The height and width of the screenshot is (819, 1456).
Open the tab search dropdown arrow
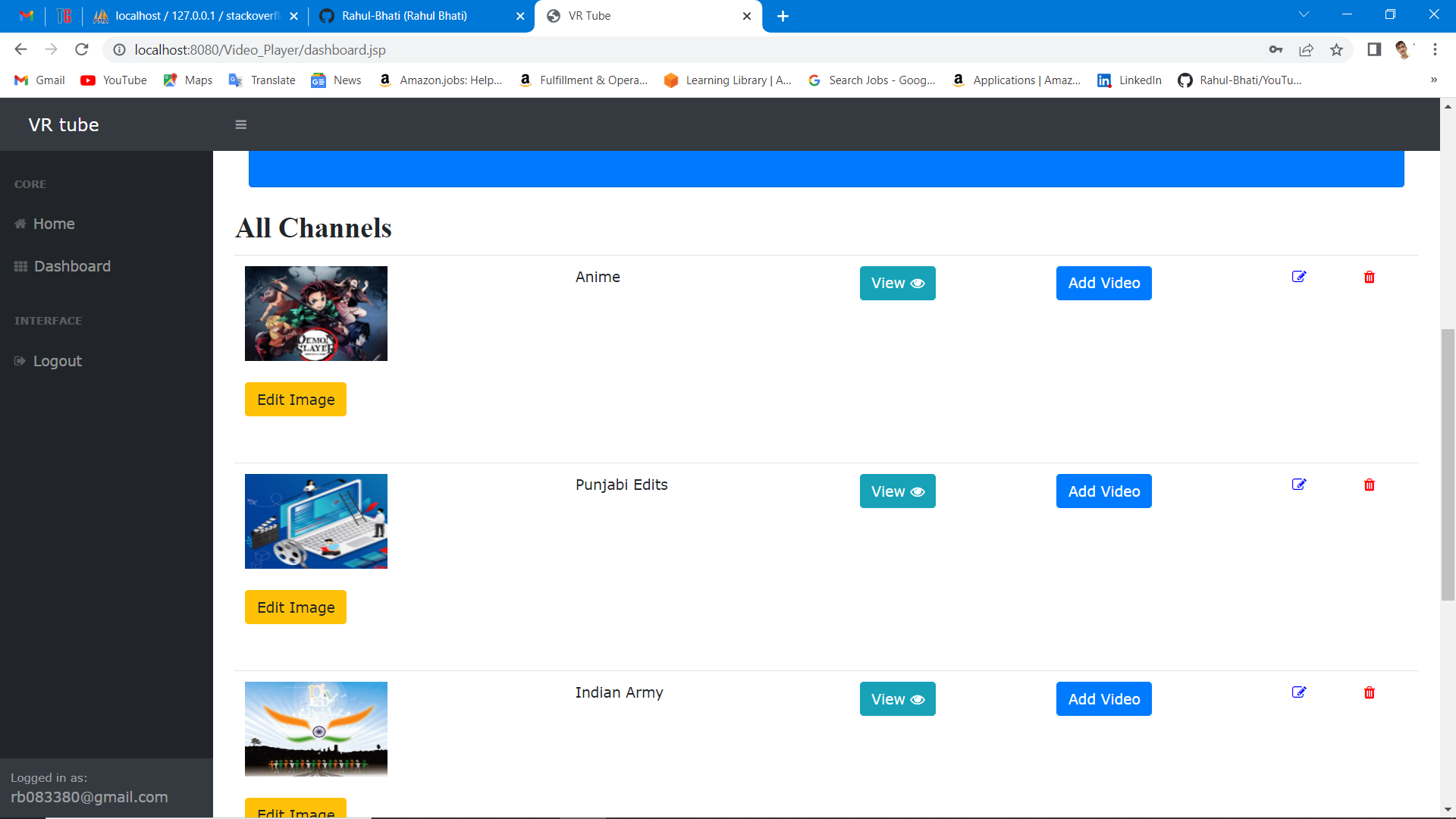pyautogui.click(x=1304, y=15)
